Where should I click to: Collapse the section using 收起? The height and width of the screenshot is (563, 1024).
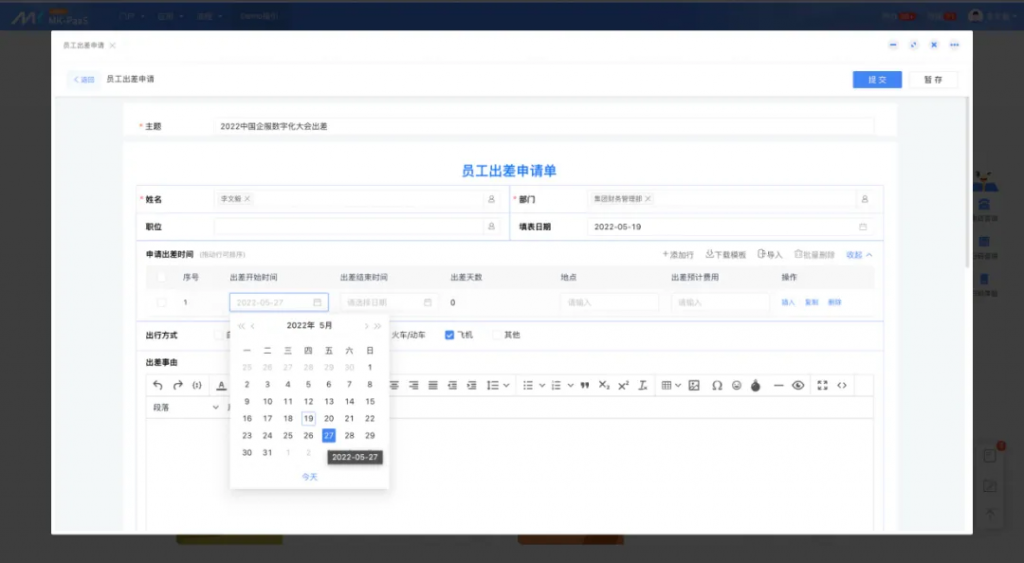(859, 255)
